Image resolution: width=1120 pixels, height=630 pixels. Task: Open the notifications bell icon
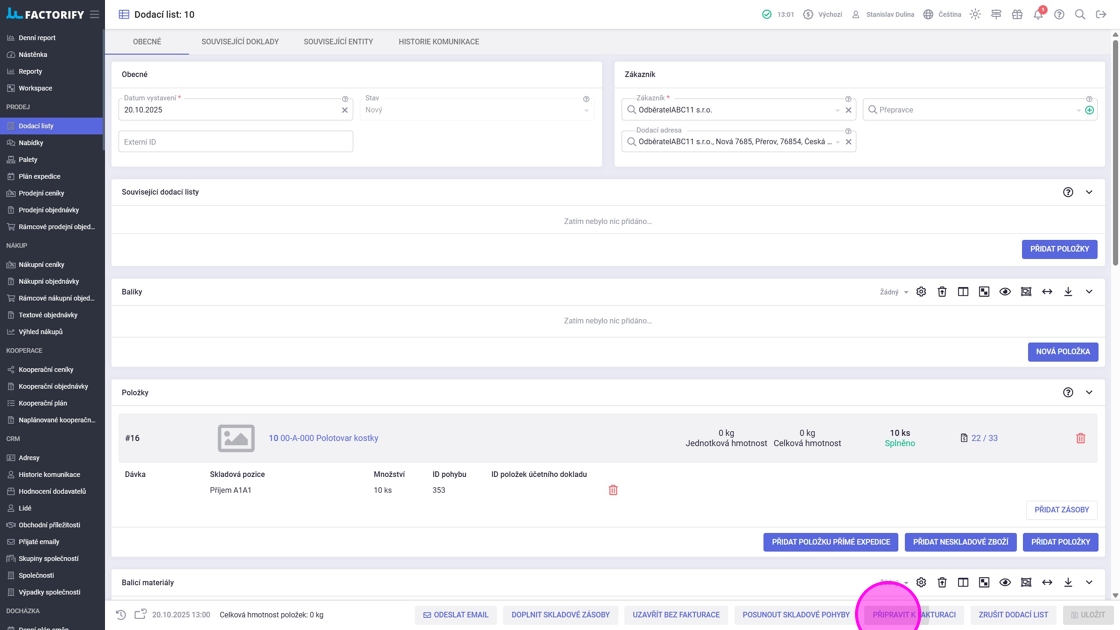tap(1038, 14)
